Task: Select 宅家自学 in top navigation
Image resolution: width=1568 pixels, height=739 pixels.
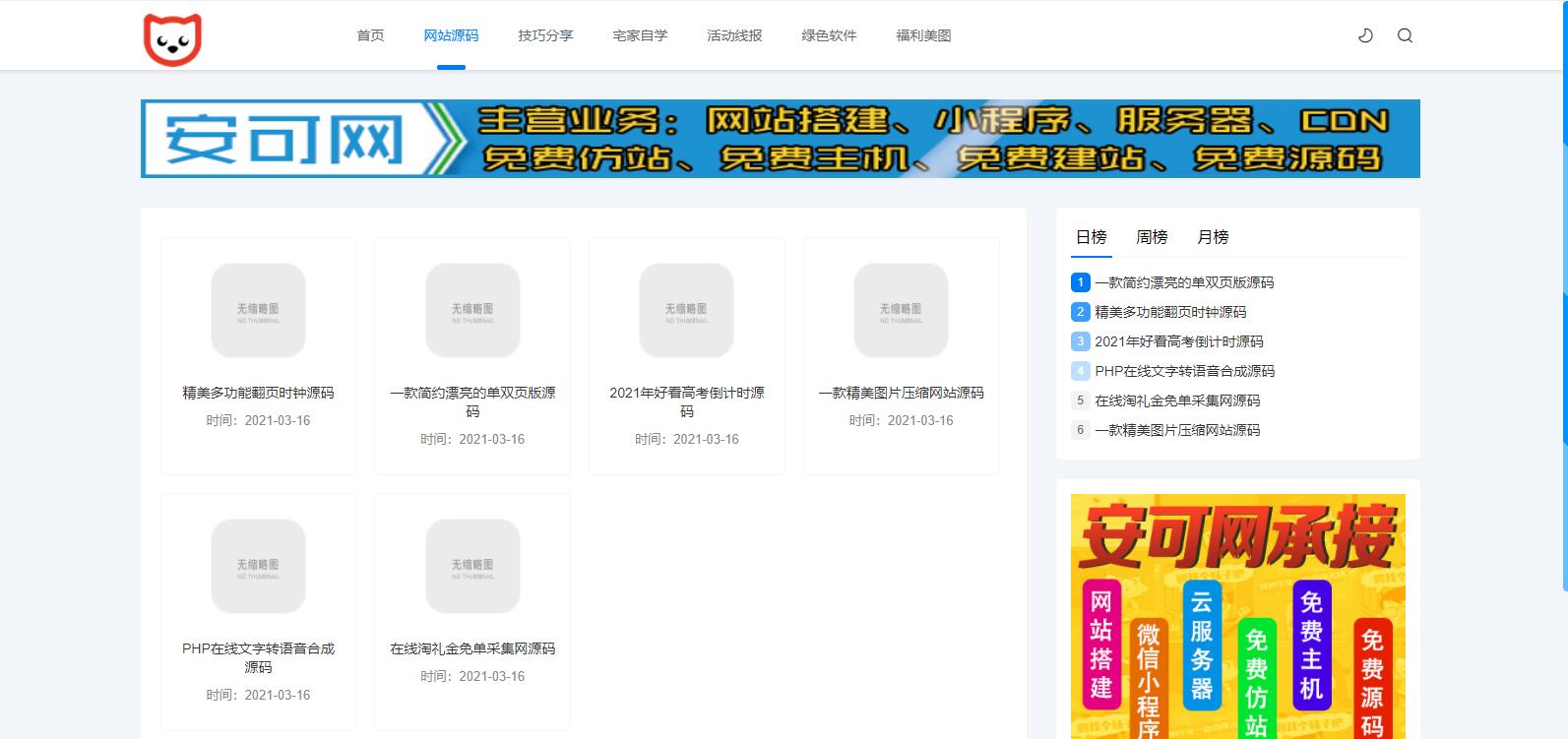Action: [640, 35]
